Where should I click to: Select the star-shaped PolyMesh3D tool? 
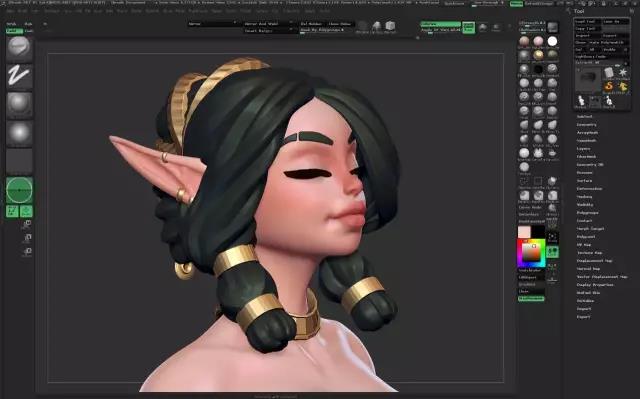622,73
